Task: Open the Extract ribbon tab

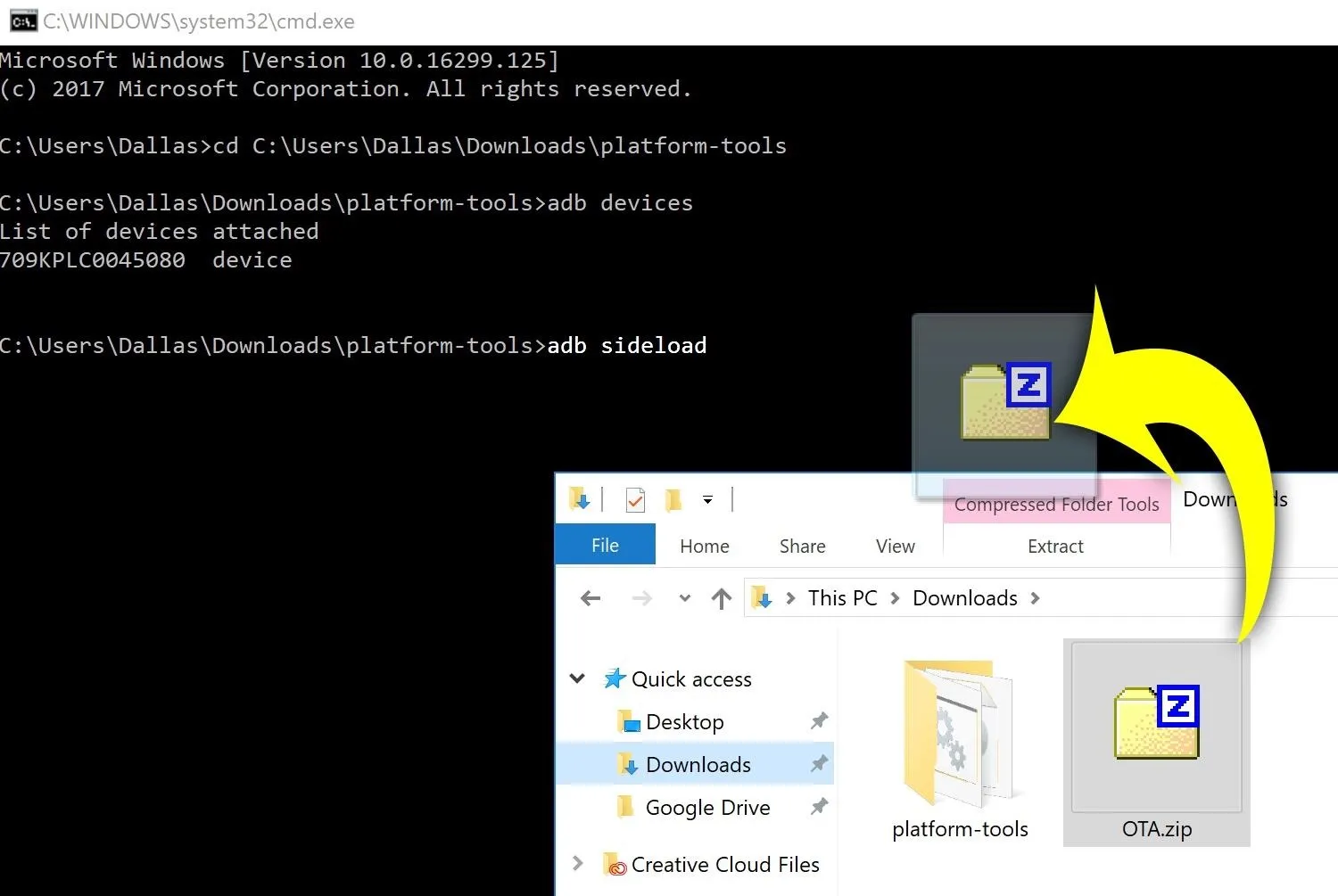Action: point(1055,547)
